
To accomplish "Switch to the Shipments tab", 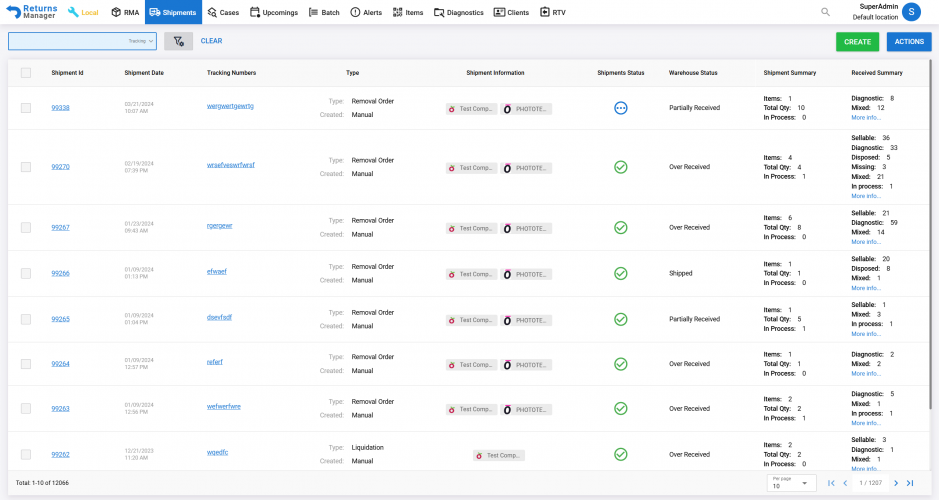I will click(x=173, y=12).
